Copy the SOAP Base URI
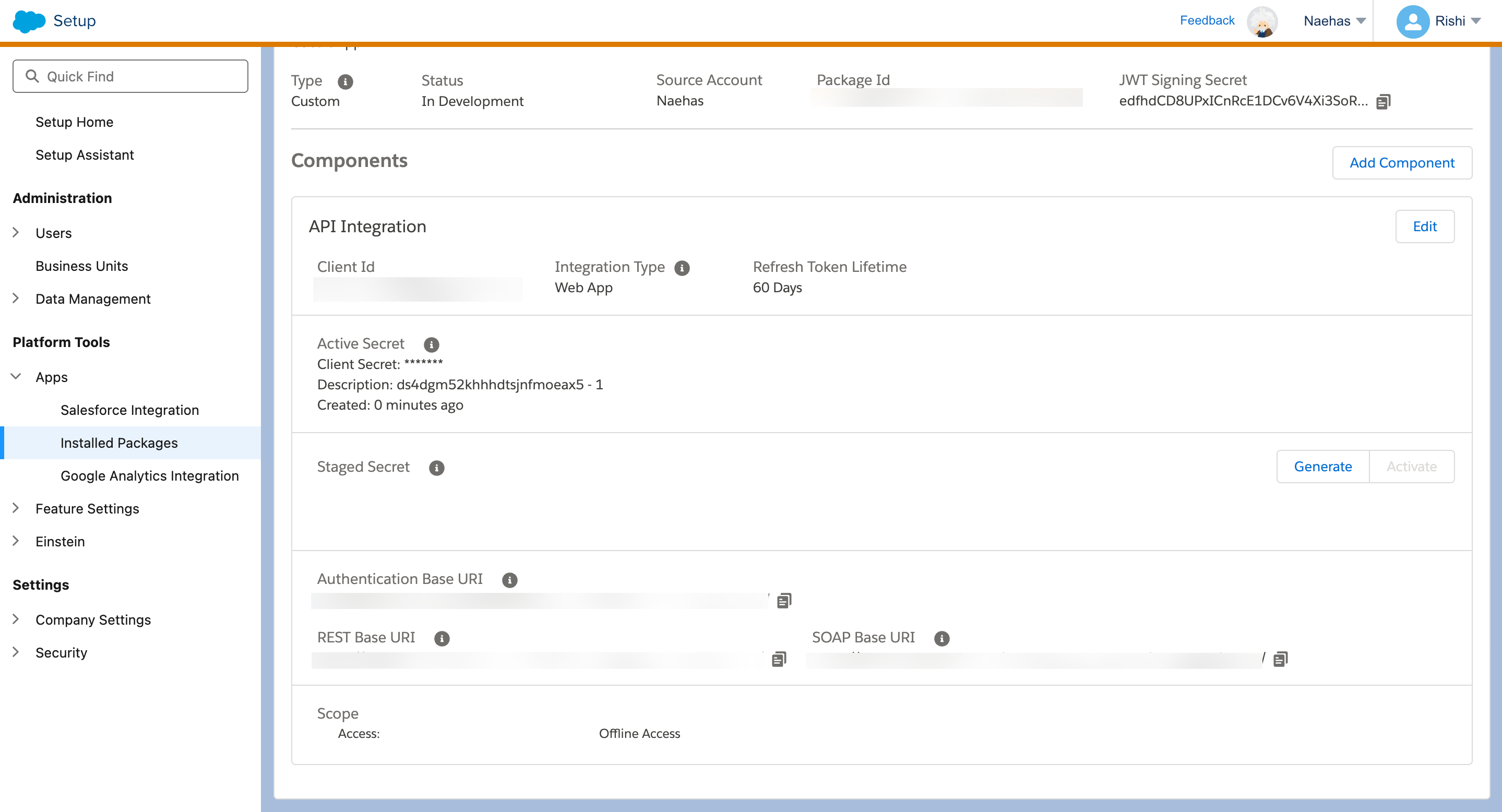 click(1280, 659)
